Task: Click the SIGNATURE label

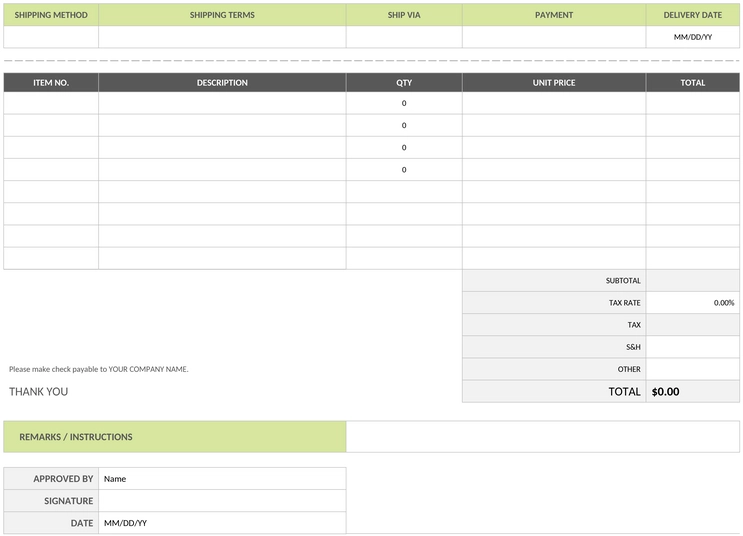Action: (68, 501)
